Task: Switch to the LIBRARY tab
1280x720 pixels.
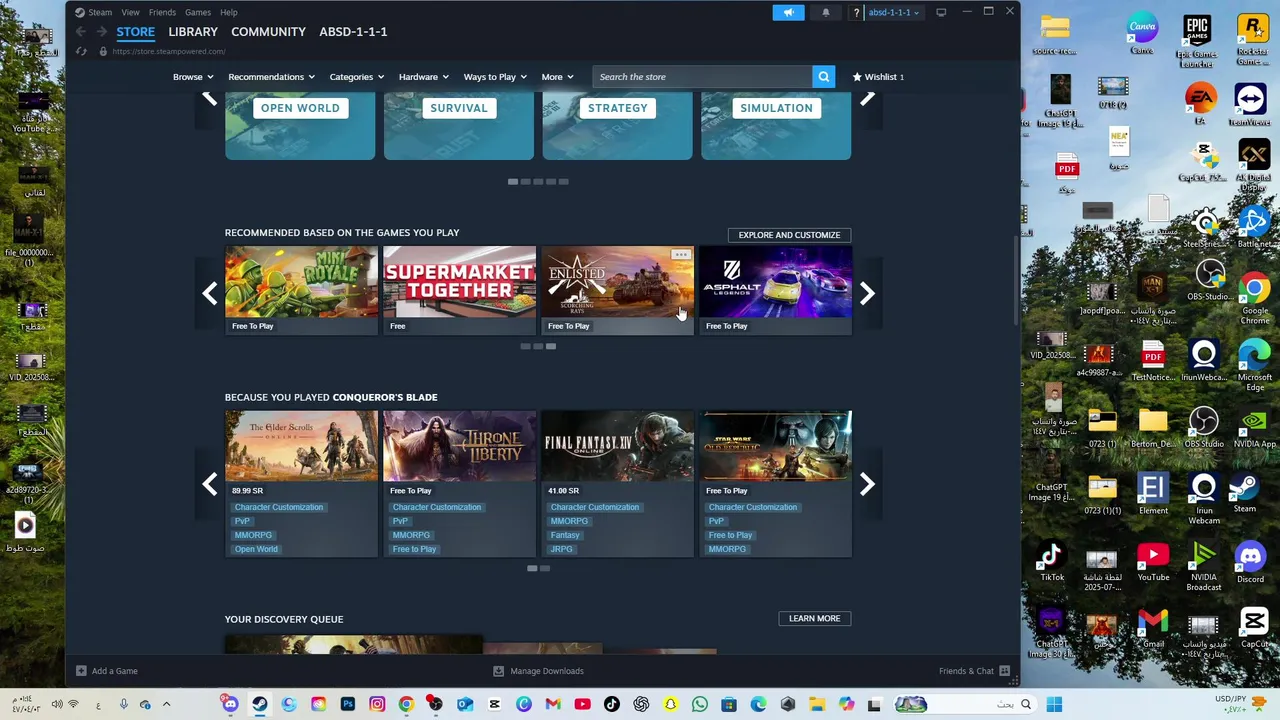Action: click(x=193, y=32)
